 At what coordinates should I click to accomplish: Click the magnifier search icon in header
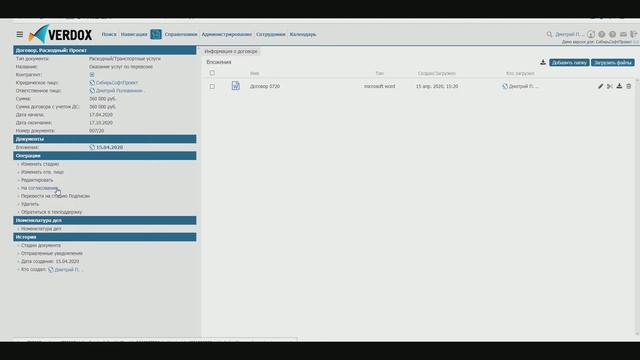pos(549,34)
